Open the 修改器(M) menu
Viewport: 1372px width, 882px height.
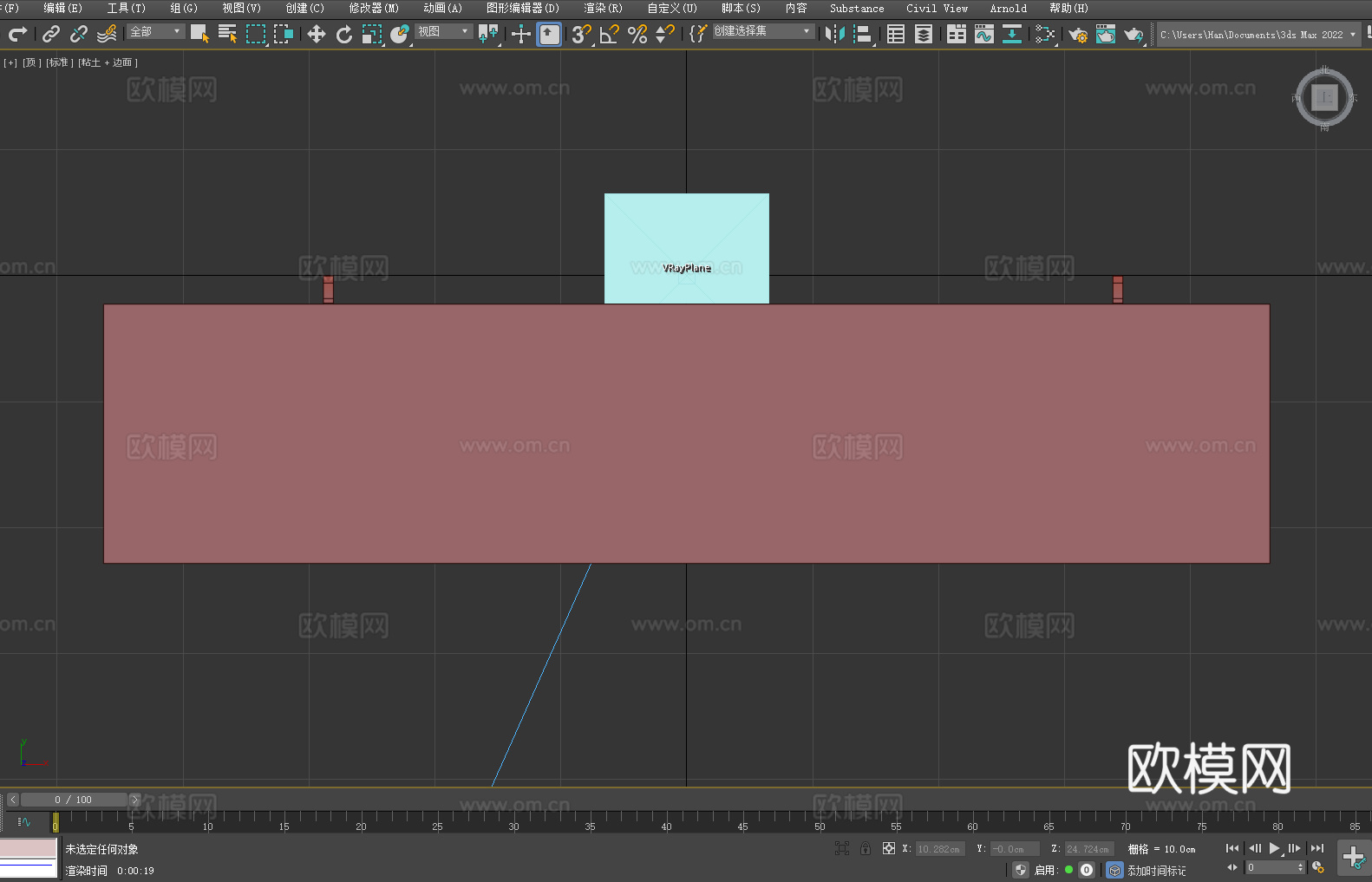click(x=374, y=8)
